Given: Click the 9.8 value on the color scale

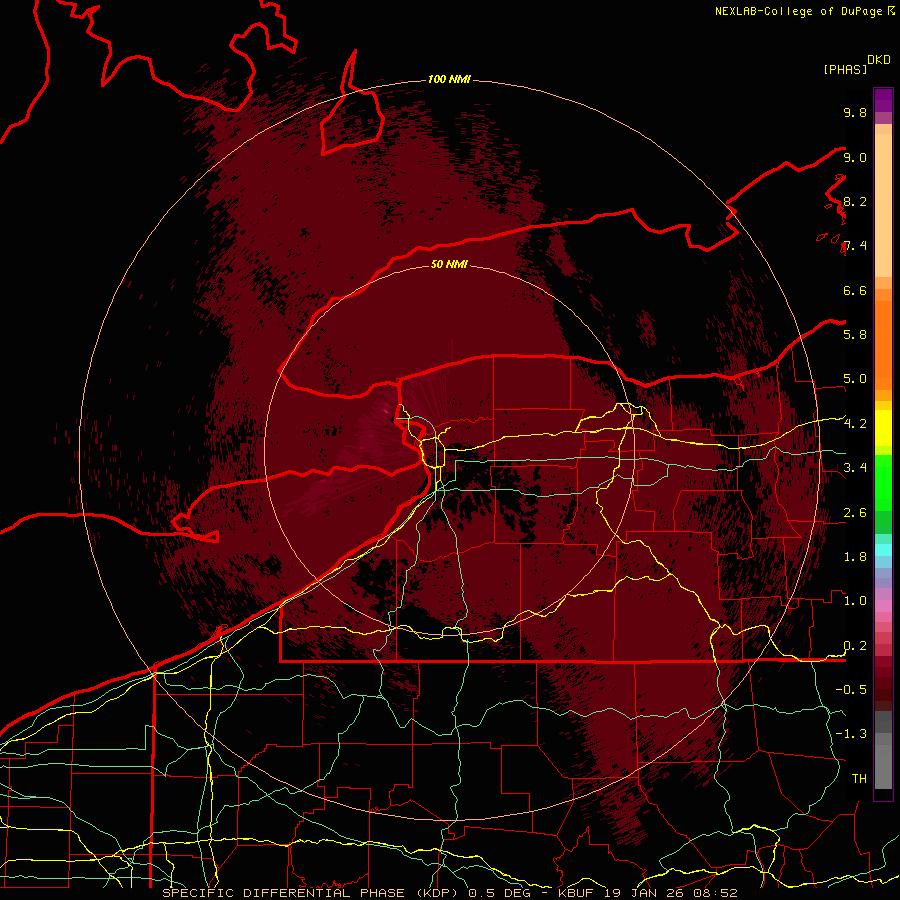Looking at the screenshot, I should pos(855,113).
